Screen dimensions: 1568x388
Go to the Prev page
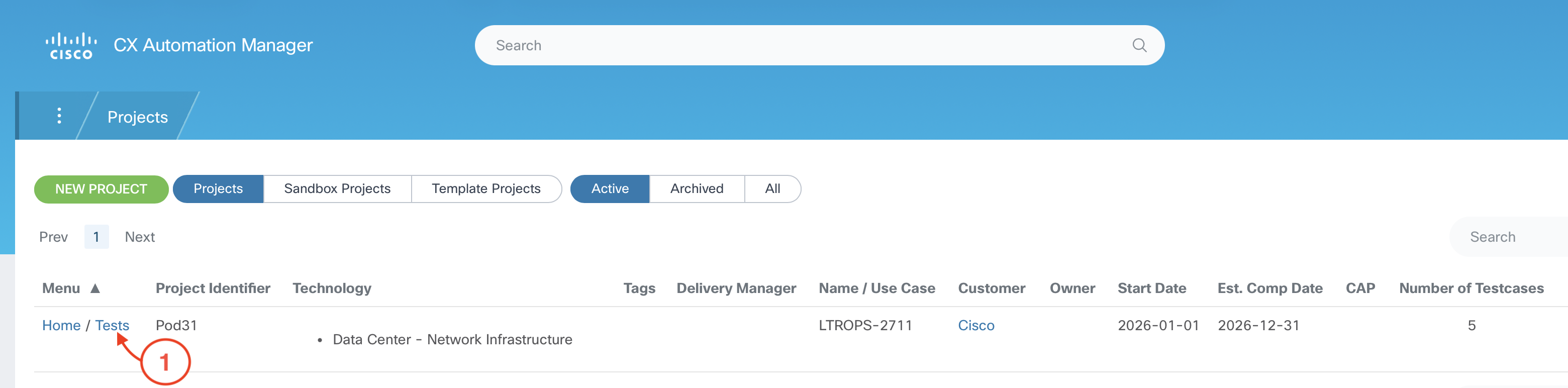[54, 237]
